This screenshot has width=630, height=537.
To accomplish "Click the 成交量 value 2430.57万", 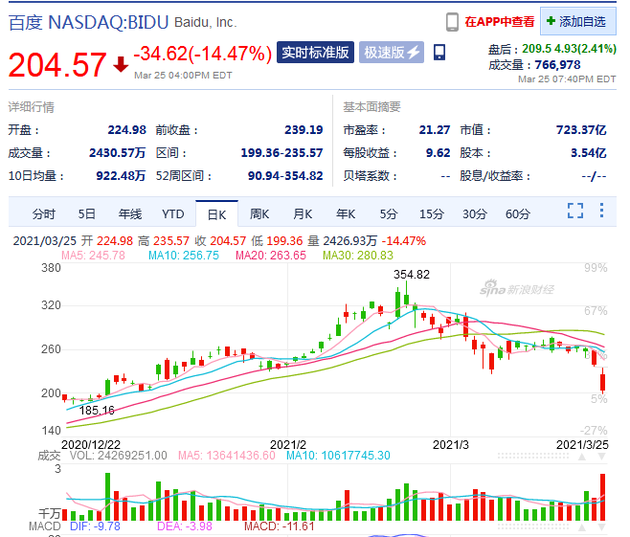I will 117,153.
